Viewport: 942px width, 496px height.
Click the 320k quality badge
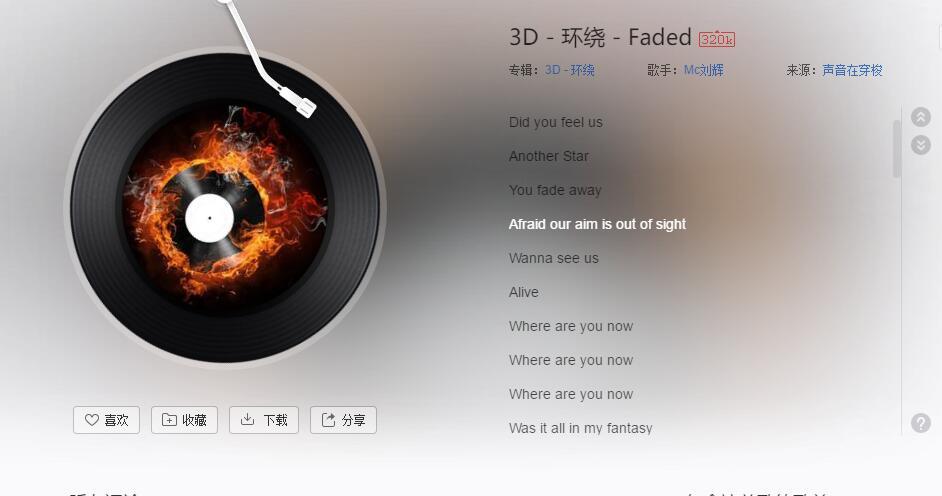click(x=717, y=39)
